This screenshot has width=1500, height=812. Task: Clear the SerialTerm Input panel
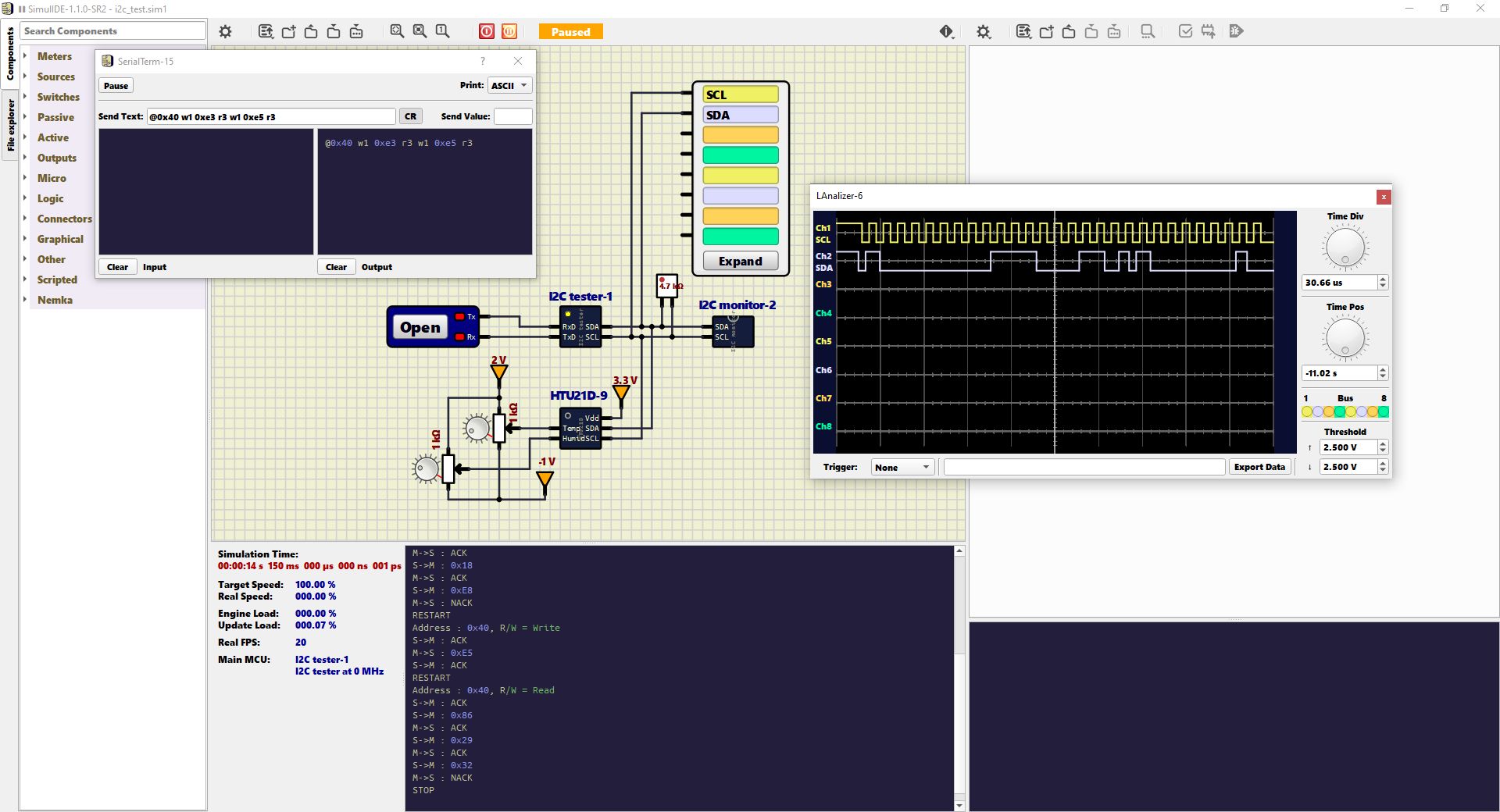pyautogui.click(x=117, y=267)
